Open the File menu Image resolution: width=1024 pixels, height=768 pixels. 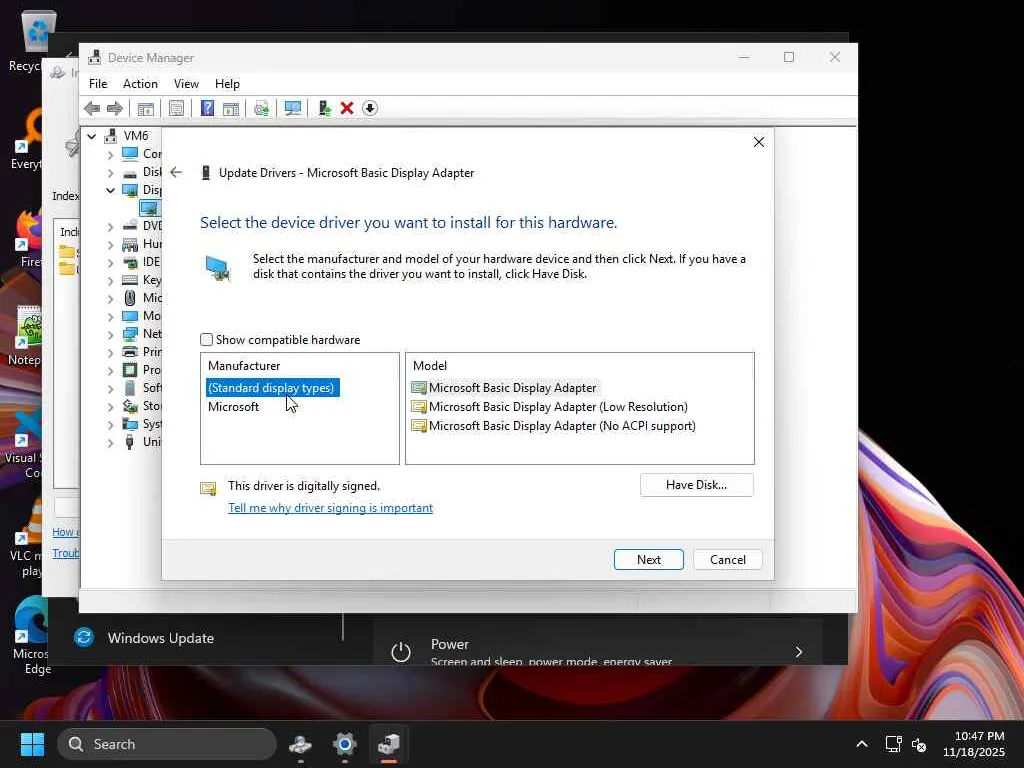(x=98, y=84)
